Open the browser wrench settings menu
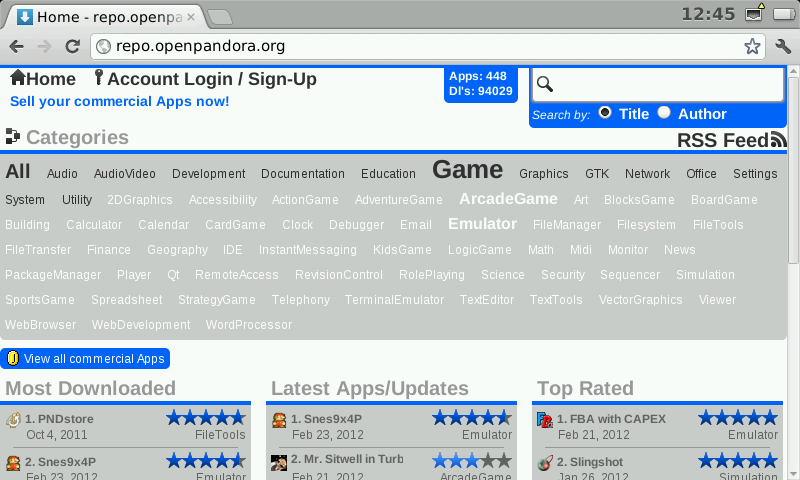 point(783,46)
